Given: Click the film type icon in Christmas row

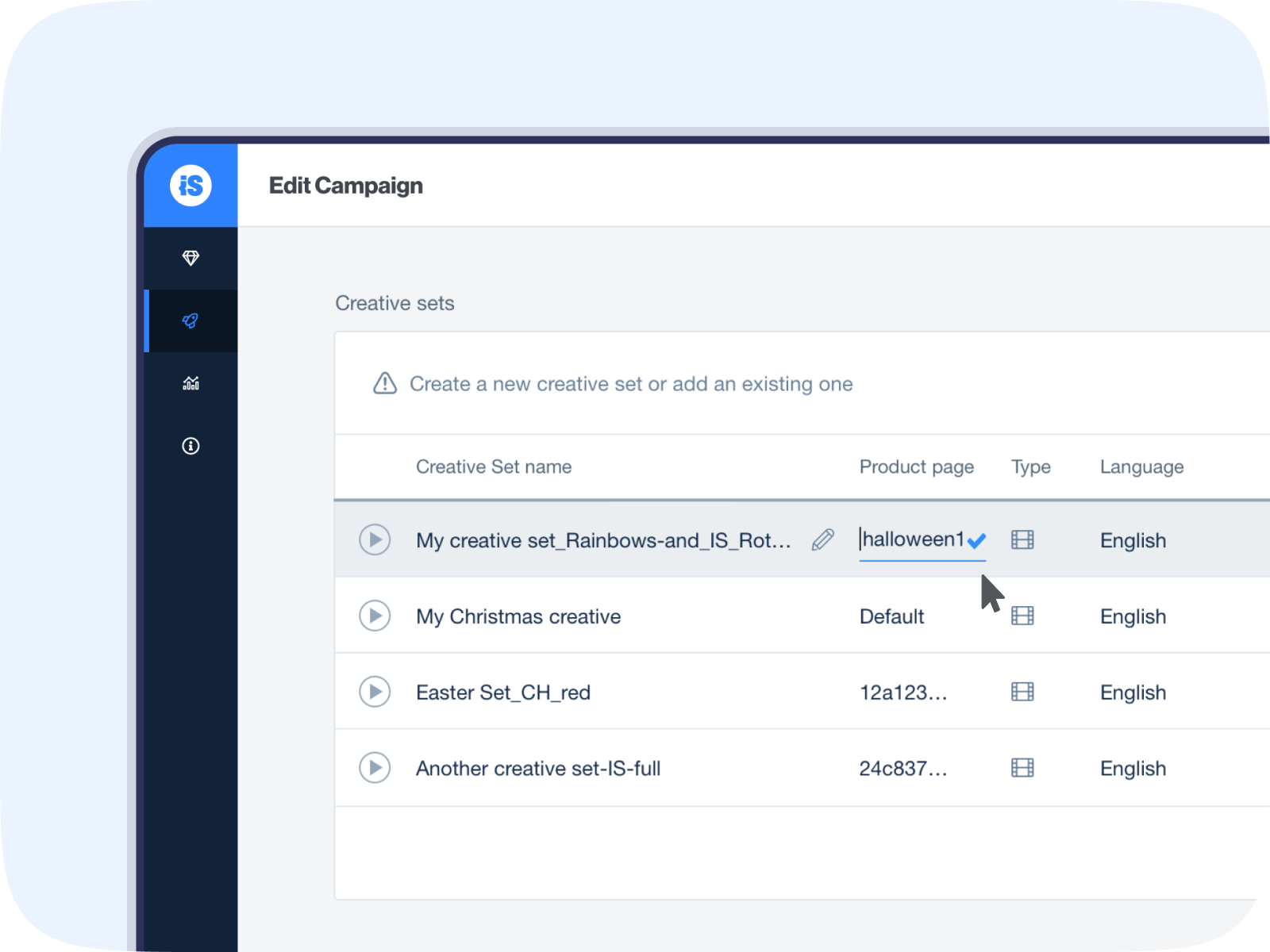Looking at the screenshot, I should click(1022, 616).
